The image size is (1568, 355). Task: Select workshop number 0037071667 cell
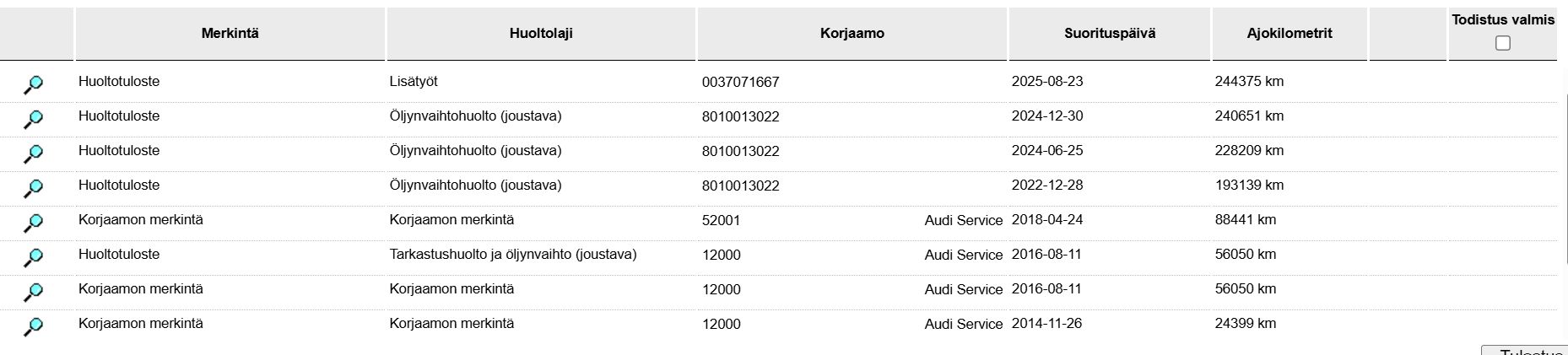tap(741, 83)
